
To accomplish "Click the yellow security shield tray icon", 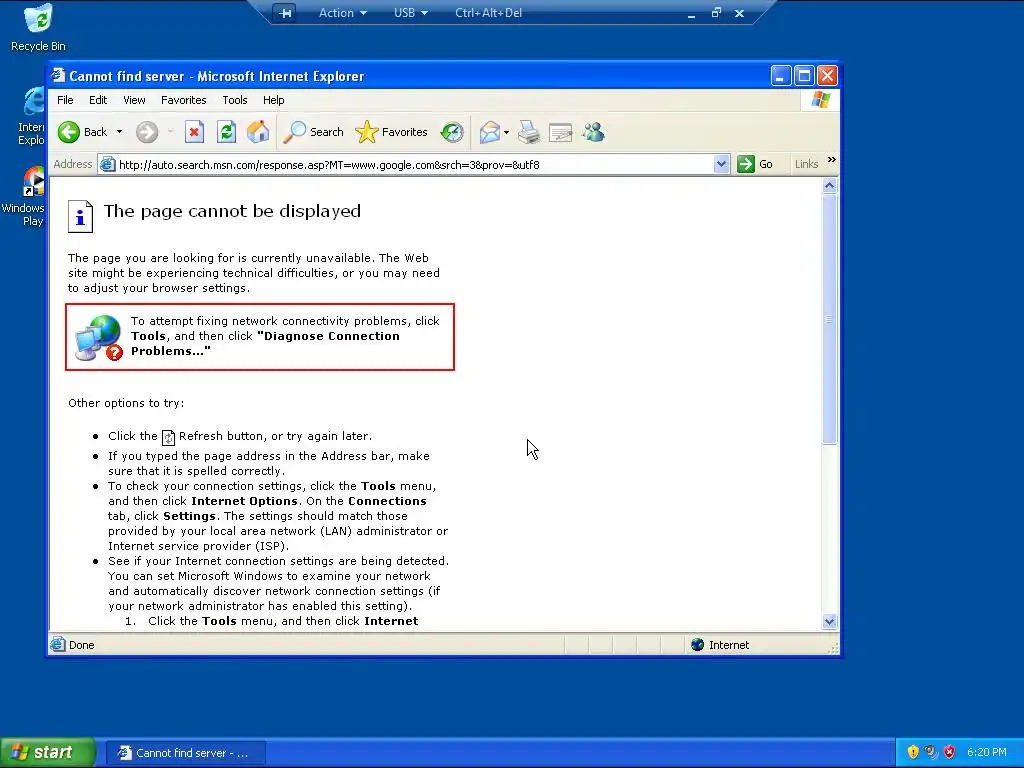I will 913,752.
